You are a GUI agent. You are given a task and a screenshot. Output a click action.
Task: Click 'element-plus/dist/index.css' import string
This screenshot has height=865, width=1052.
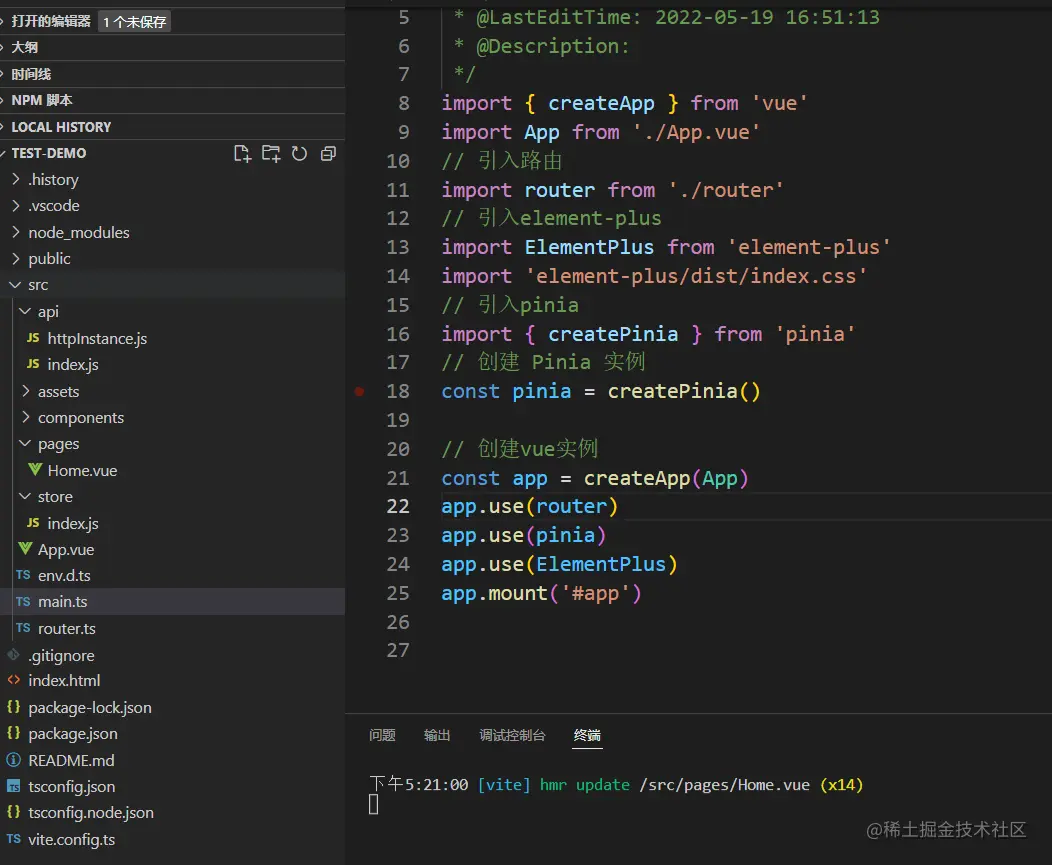[x=696, y=276]
